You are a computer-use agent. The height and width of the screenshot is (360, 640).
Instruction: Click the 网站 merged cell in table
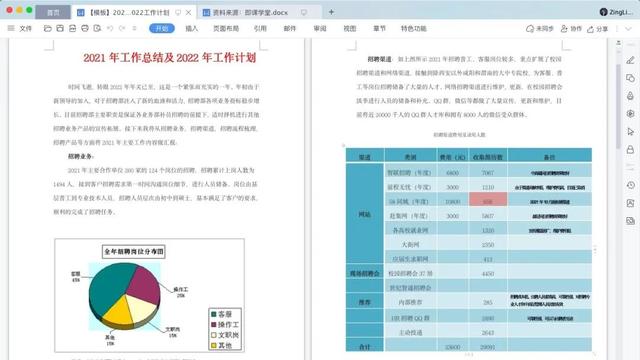(364, 214)
